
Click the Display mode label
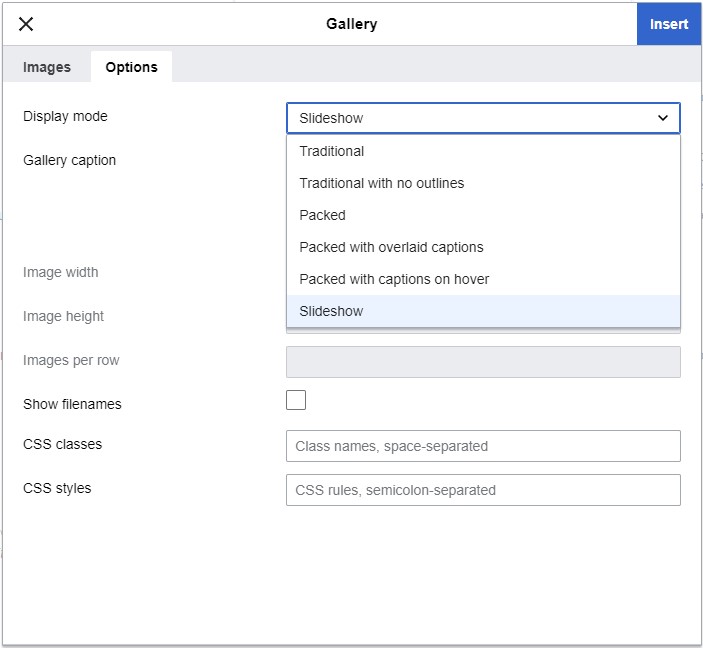pos(65,116)
